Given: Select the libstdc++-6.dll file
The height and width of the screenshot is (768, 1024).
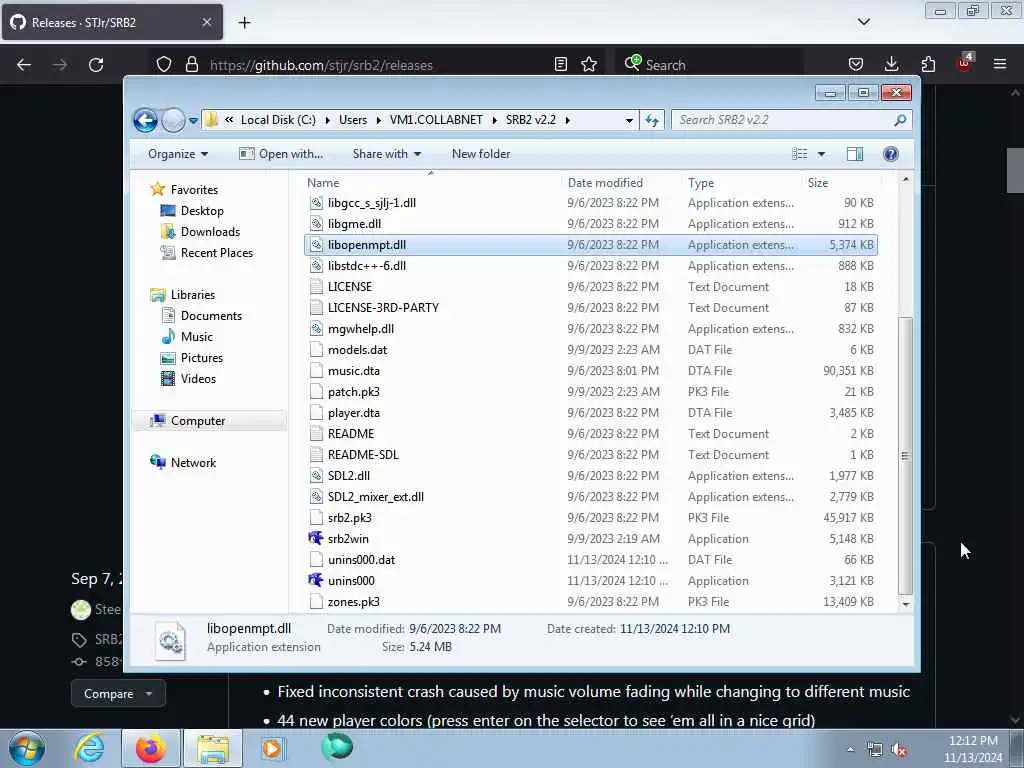Looking at the screenshot, I should 591,266.
